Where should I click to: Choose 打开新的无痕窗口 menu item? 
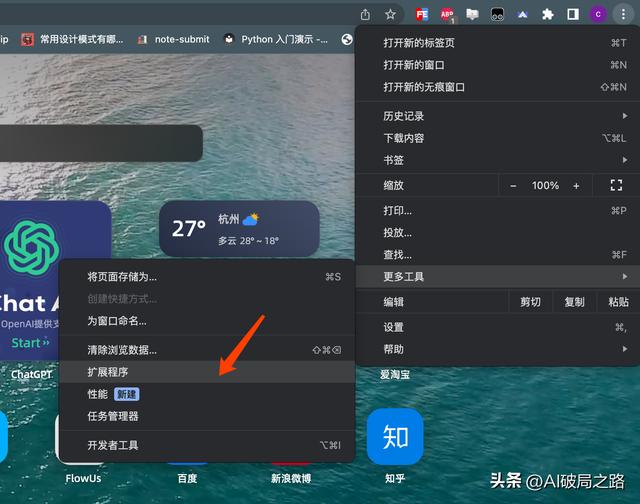point(424,87)
